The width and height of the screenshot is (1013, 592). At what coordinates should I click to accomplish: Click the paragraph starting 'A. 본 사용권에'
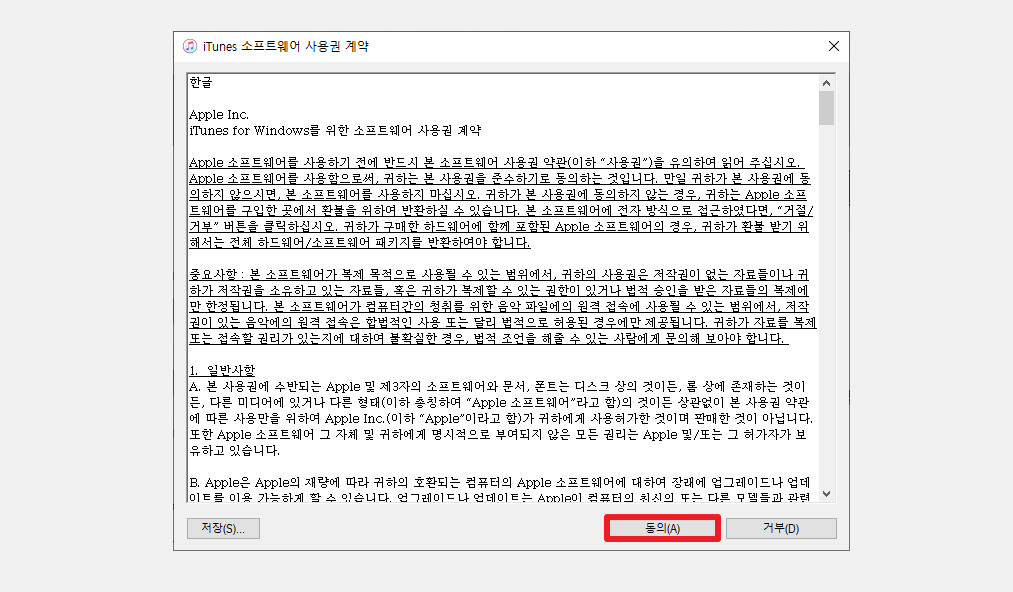point(501,418)
